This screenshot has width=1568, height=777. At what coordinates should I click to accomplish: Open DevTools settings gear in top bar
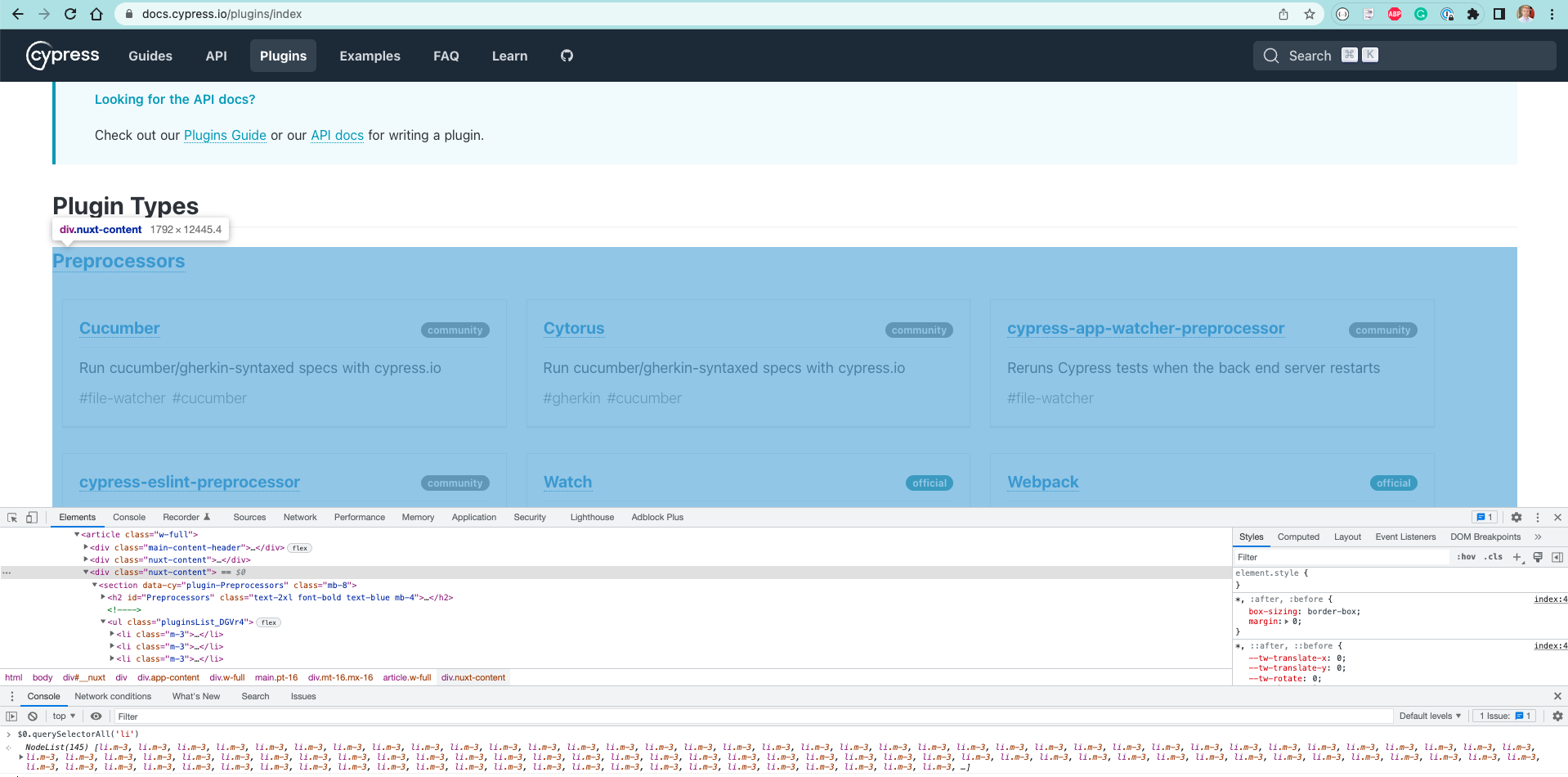1516,517
